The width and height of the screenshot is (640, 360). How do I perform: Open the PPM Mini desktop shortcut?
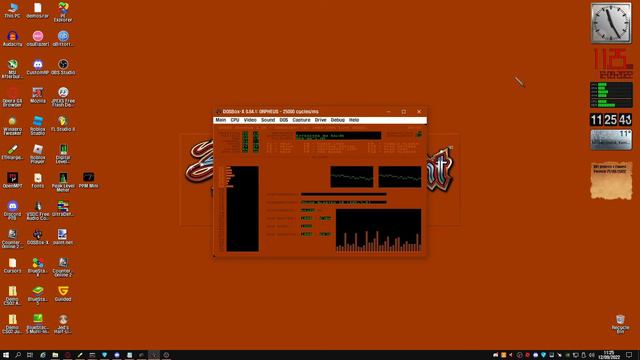coord(88,180)
